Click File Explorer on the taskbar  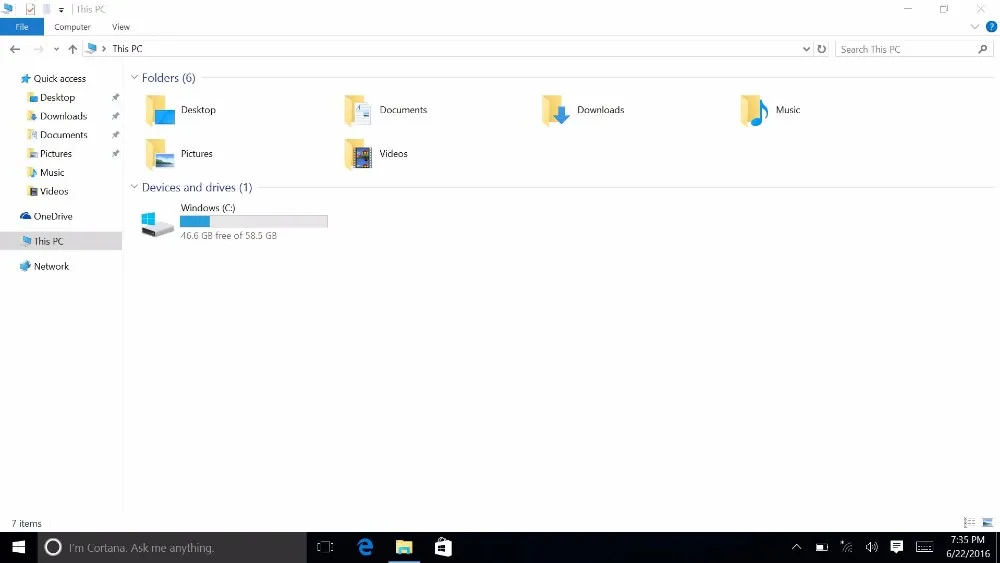click(404, 547)
